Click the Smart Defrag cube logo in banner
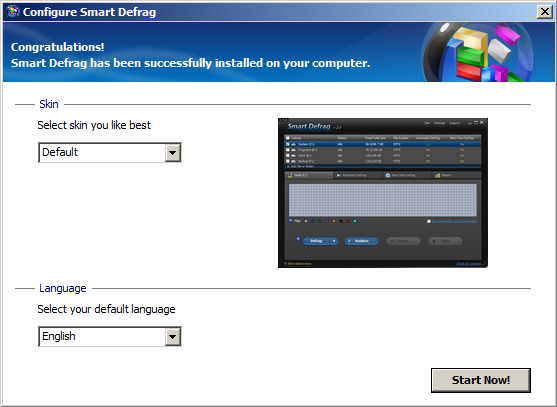This screenshot has width=557, height=407. pyautogui.click(x=478, y=52)
